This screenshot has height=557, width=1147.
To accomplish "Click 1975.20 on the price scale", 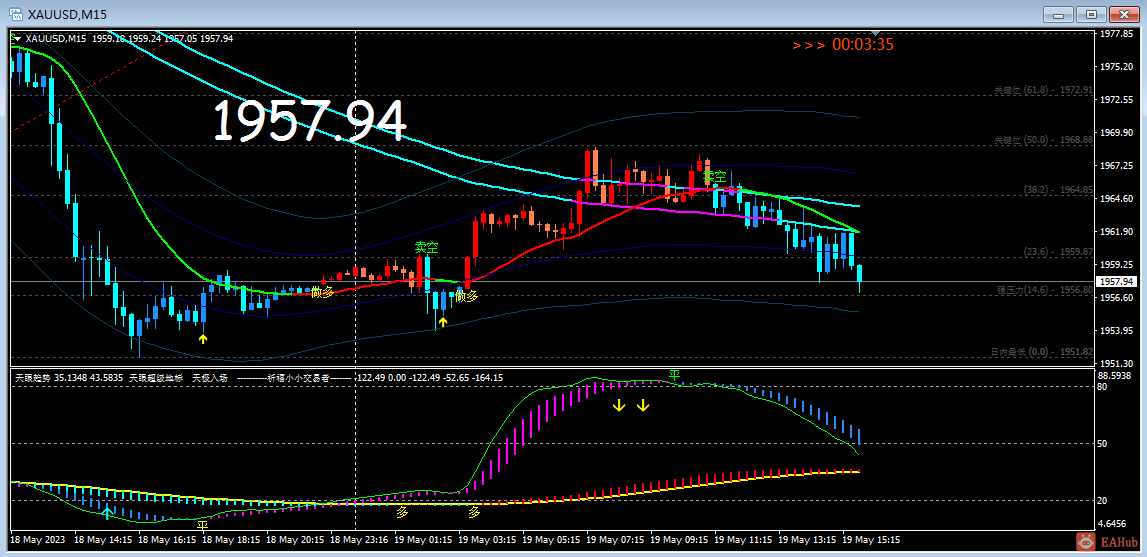I will tap(1116, 67).
